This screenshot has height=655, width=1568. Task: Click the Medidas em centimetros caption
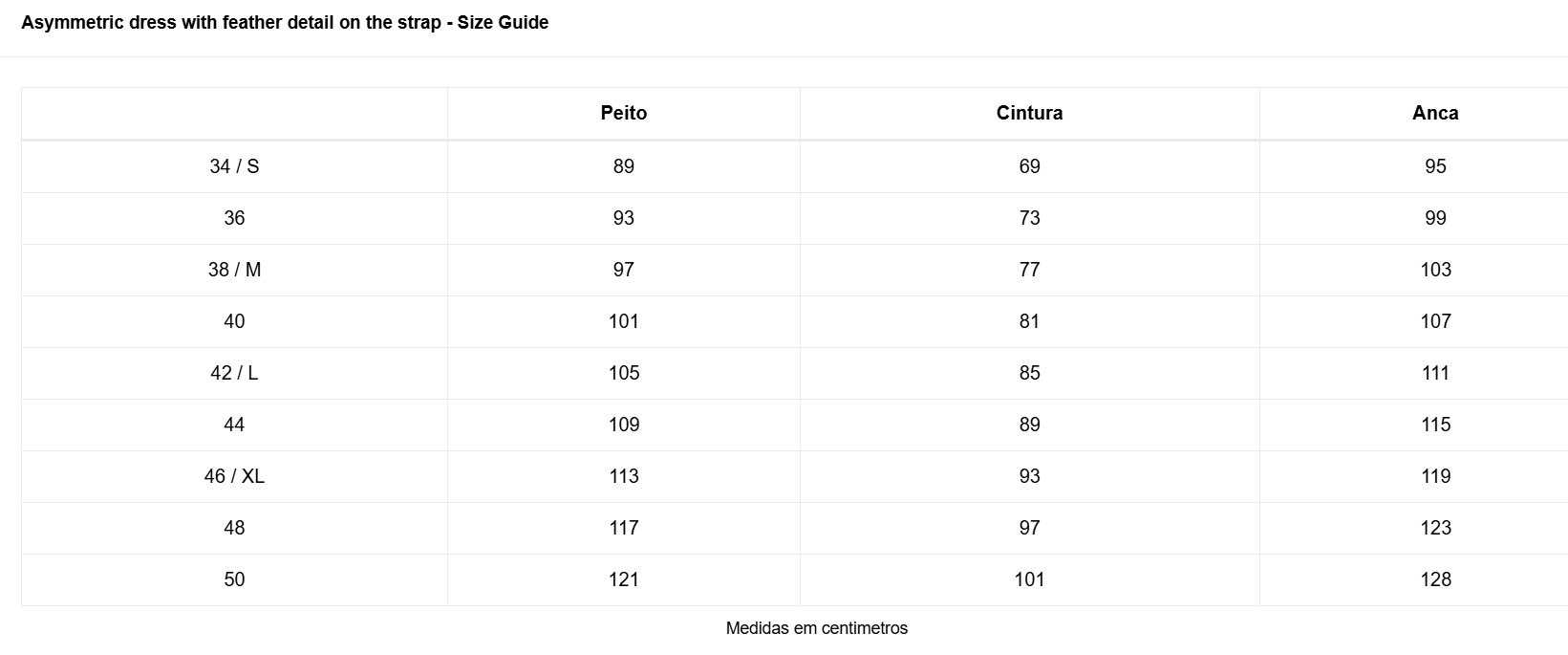816,628
